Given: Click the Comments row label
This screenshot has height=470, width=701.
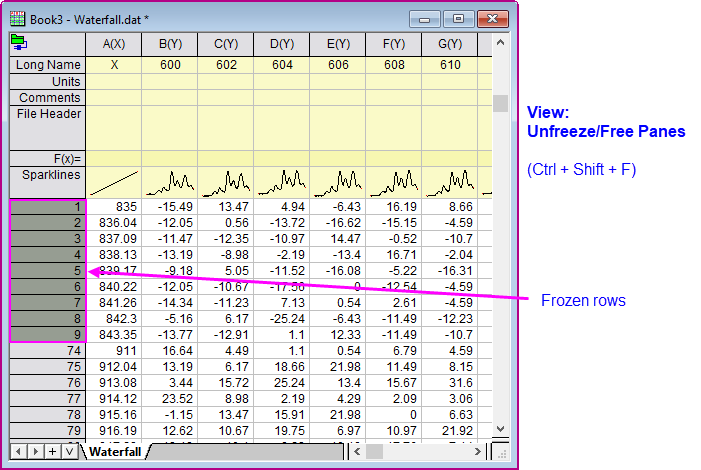Looking at the screenshot, I should (47, 97).
